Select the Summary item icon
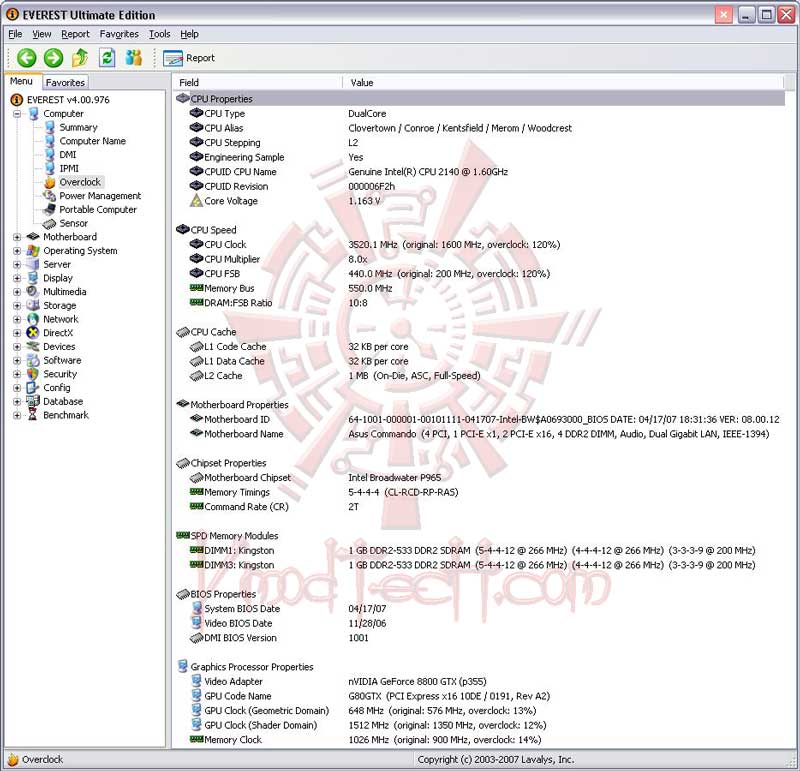The image size is (800, 771). (49, 128)
